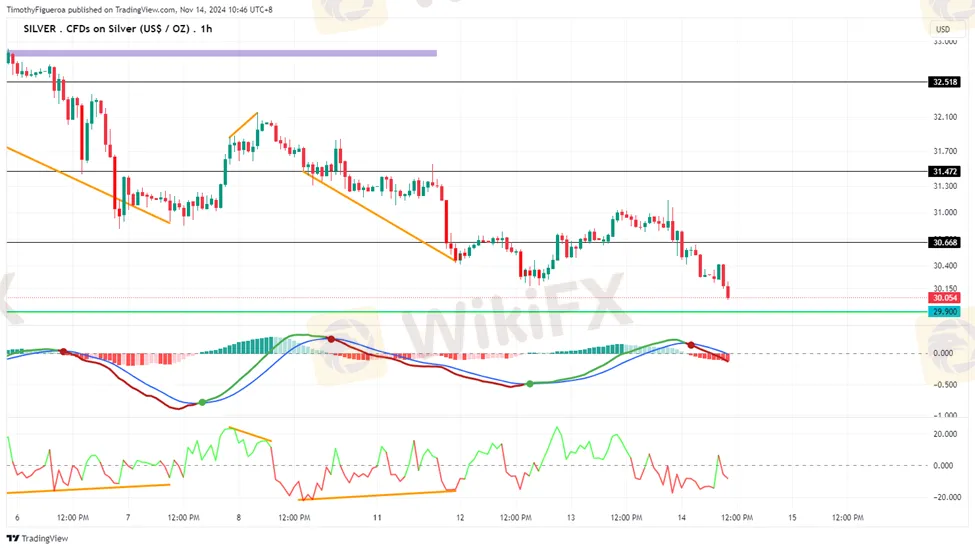975x550 pixels.
Task: Click the date label 7 on time axis
Action: tap(127, 517)
